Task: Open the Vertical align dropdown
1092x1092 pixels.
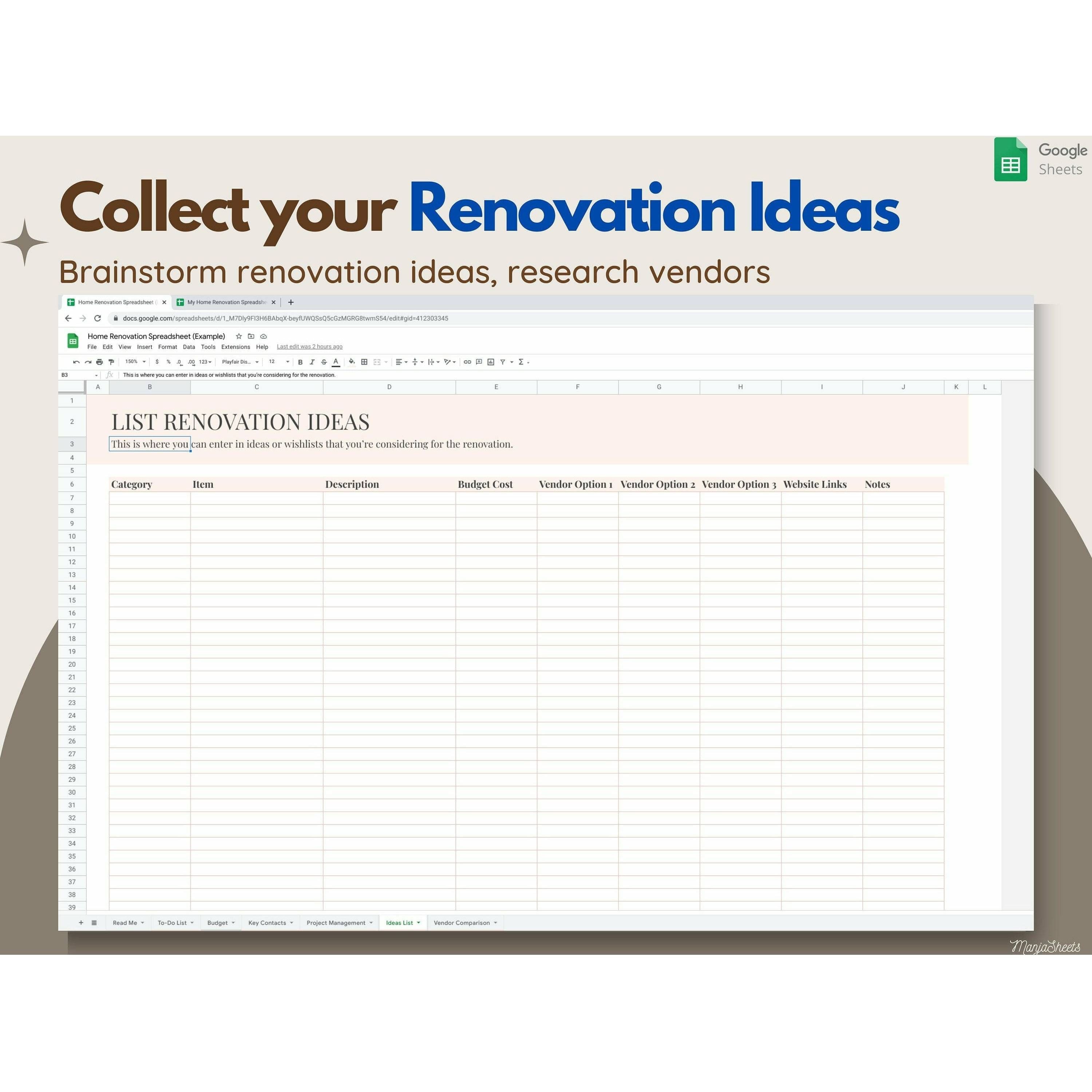Action: pos(418,362)
